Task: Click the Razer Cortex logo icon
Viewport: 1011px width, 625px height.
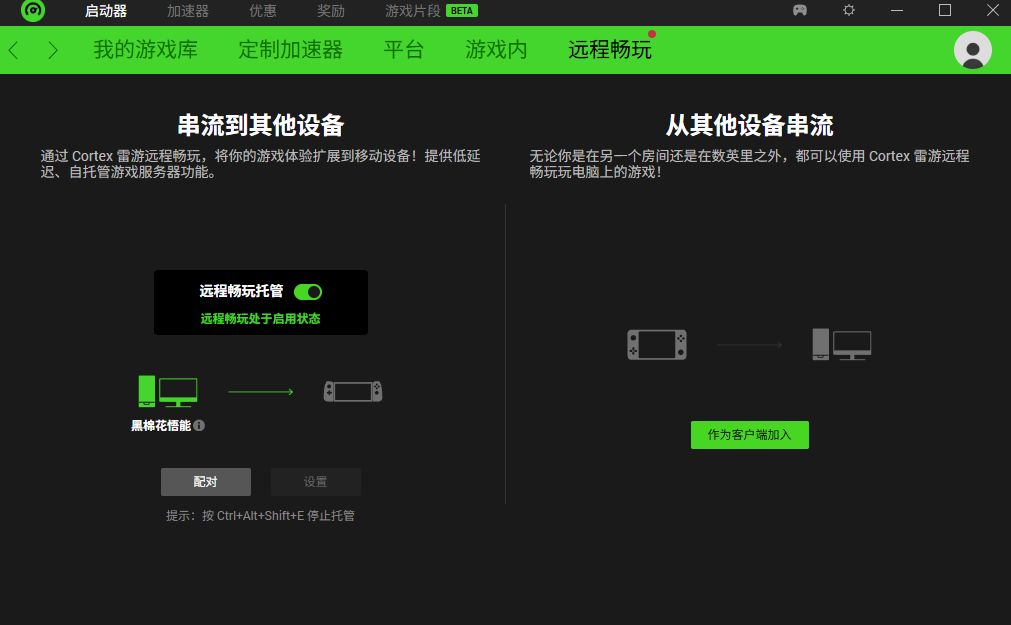Action: click(x=33, y=10)
